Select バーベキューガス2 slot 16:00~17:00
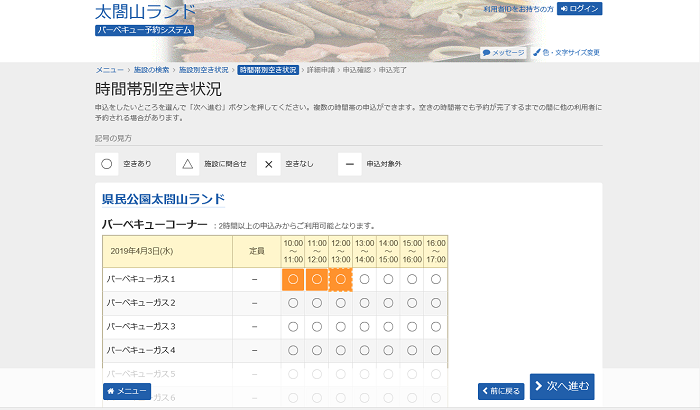The image size is (700, 410). click(x=436, y=303)
